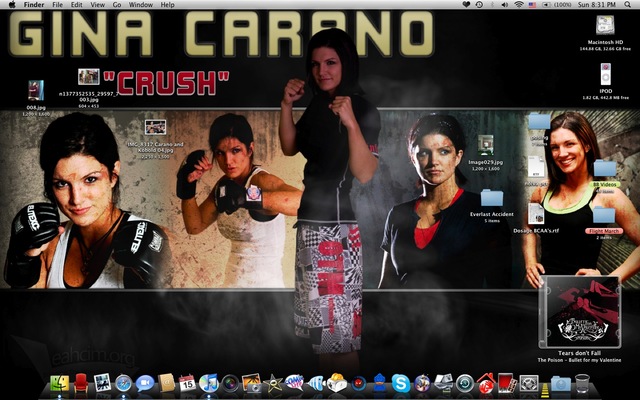Open the Apple menu
This screenshot has width=640, height=400.
point(12,4)
